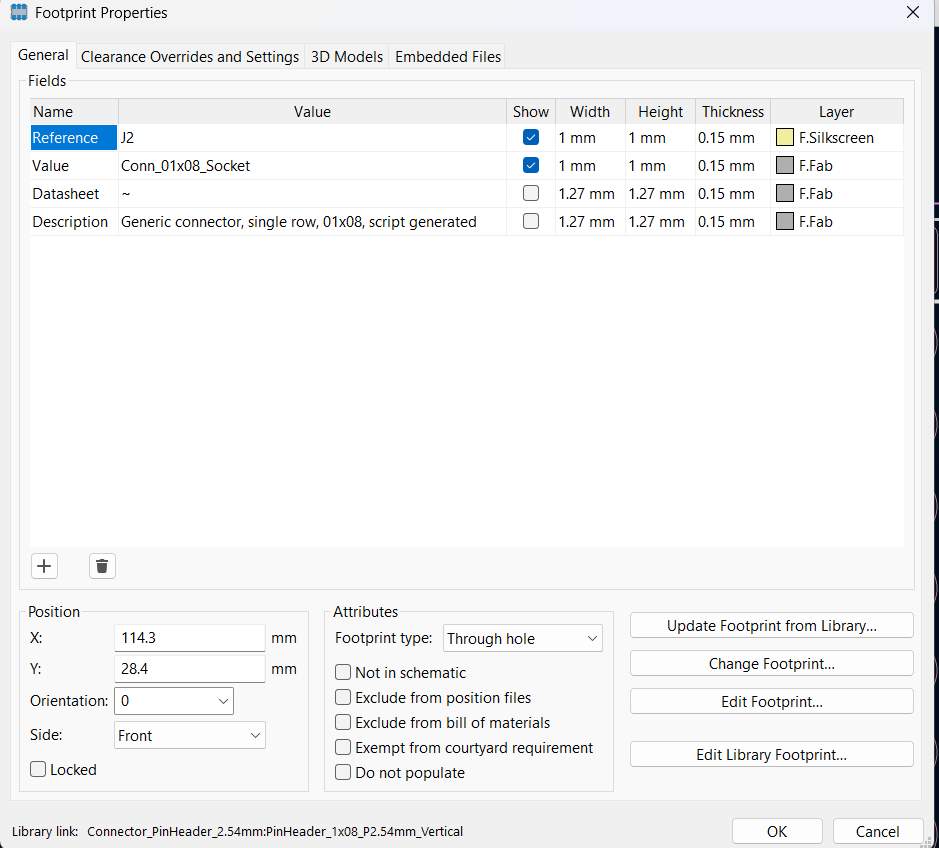Click Datasheet row Height cell 1.27 mm
Screen dimensions: 939x848
(x=660, y=193)
